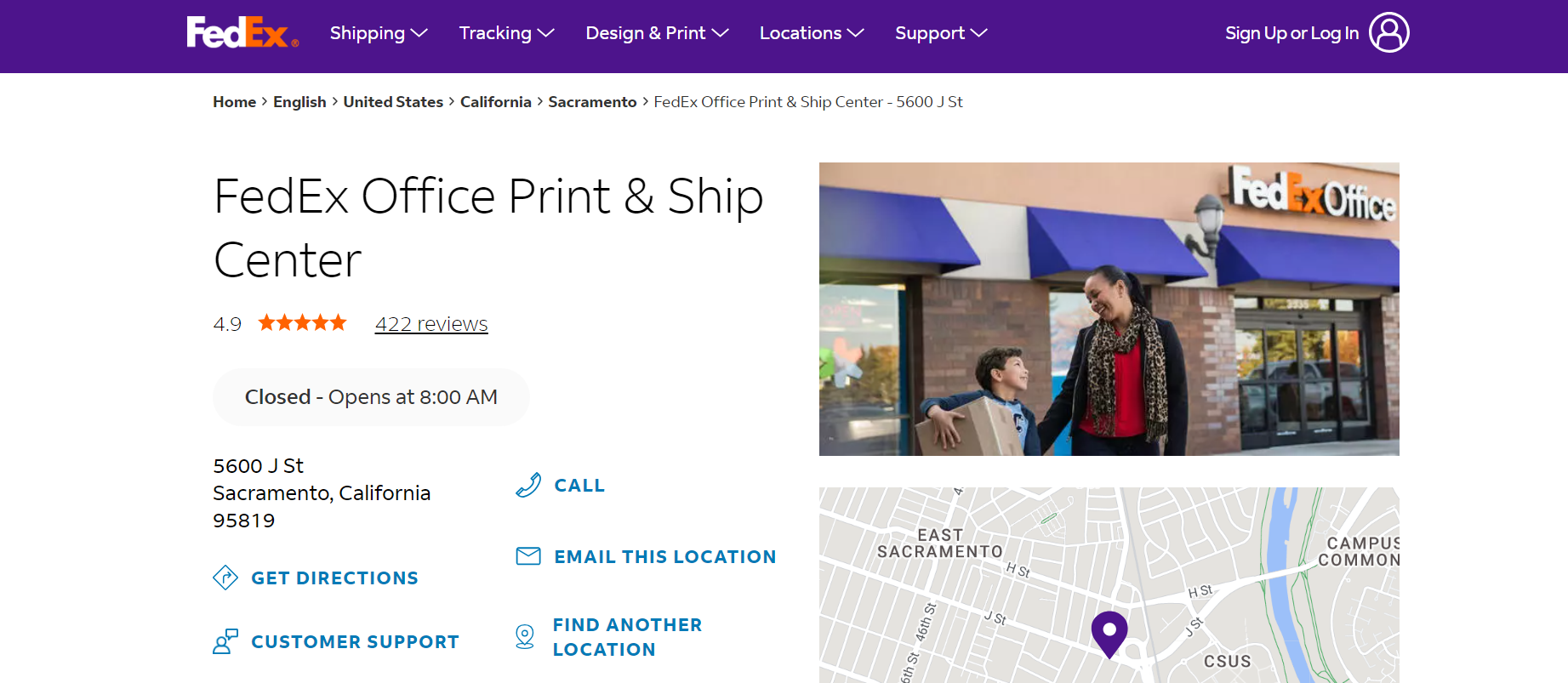Click the FedEx Office Print & Ship Center heading
1568x683 pixels.
[488, 227]
